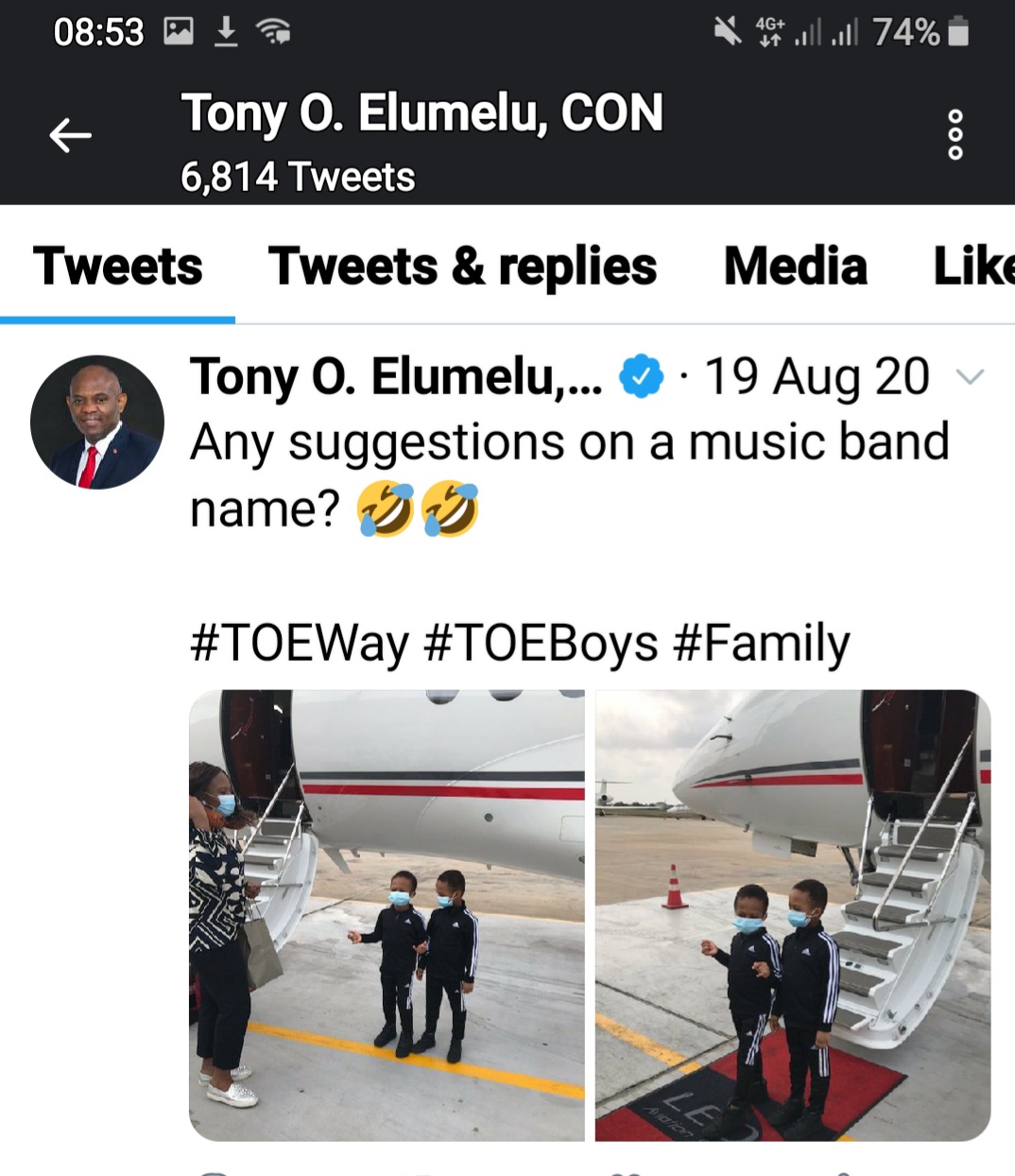Open right photo of boys by stairs
Viewport: 1015px width, 1176px height.
coord(793,915)
